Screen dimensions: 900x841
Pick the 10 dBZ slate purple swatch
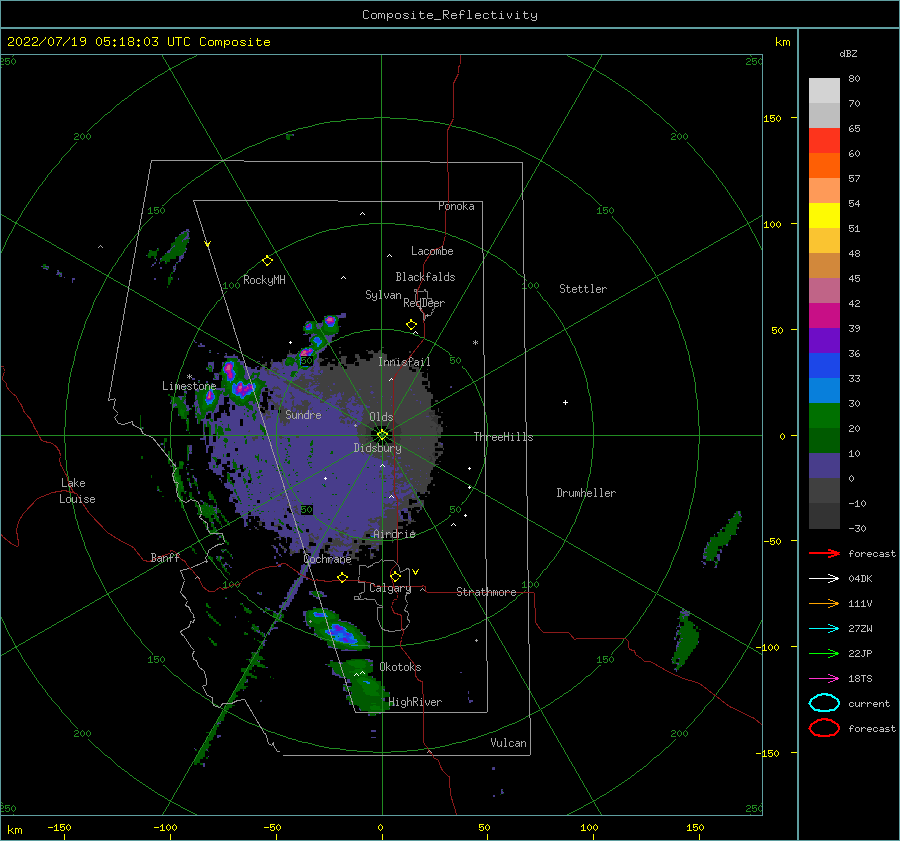(824, 466)
